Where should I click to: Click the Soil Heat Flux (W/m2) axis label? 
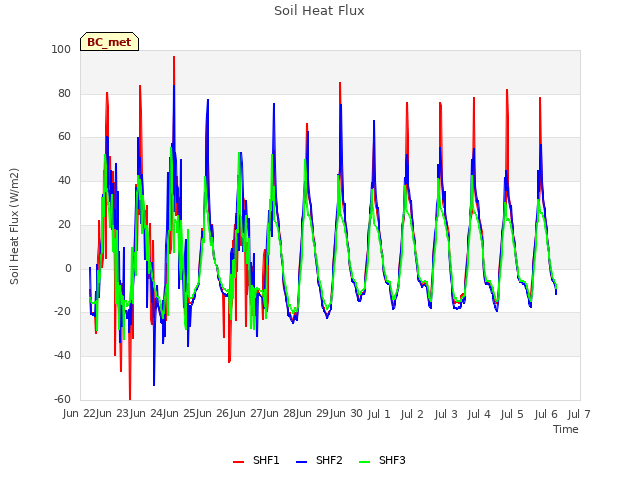(14, 226)
